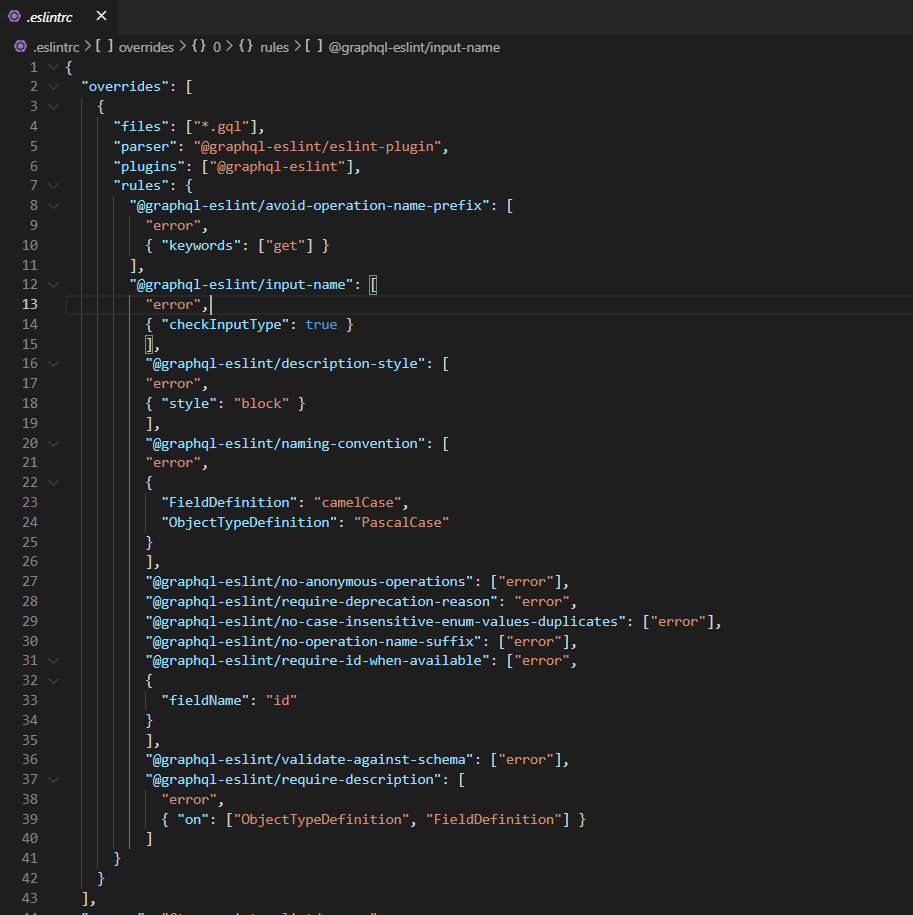Image resolution: width=913 pixels, height=915 pixels.
Task: Fold the "rules" object on line 7
Action: (53, 186)
